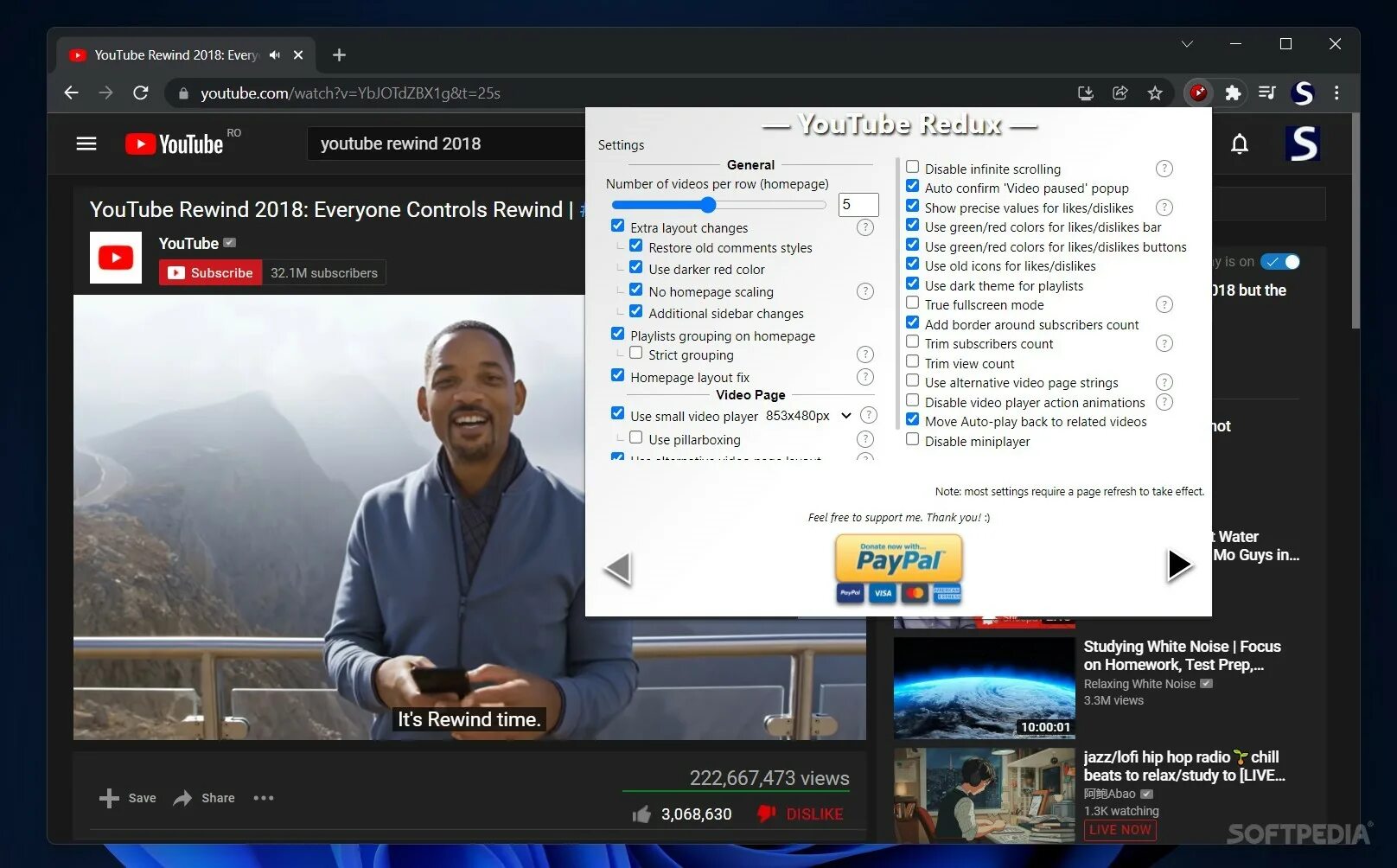
Task: Go forward with the browser arrow
Action: tap(105, 93)
